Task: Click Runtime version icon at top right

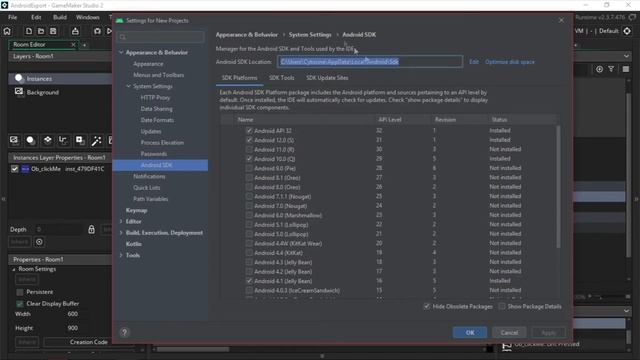Action: pyautogui.click(x=632, y=17)
